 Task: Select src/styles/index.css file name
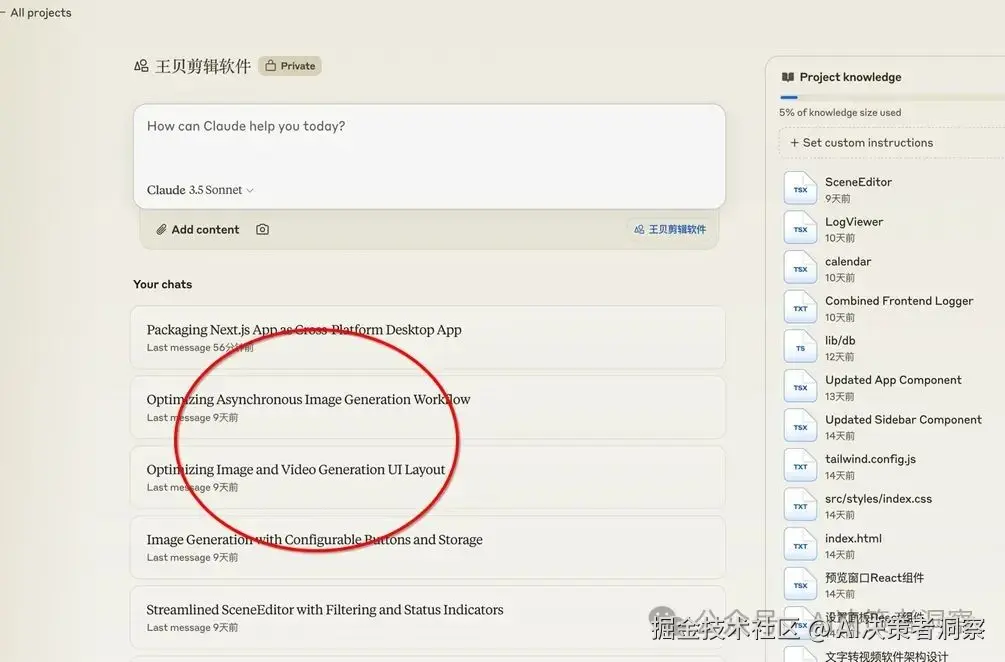click(x=878, y=499)
